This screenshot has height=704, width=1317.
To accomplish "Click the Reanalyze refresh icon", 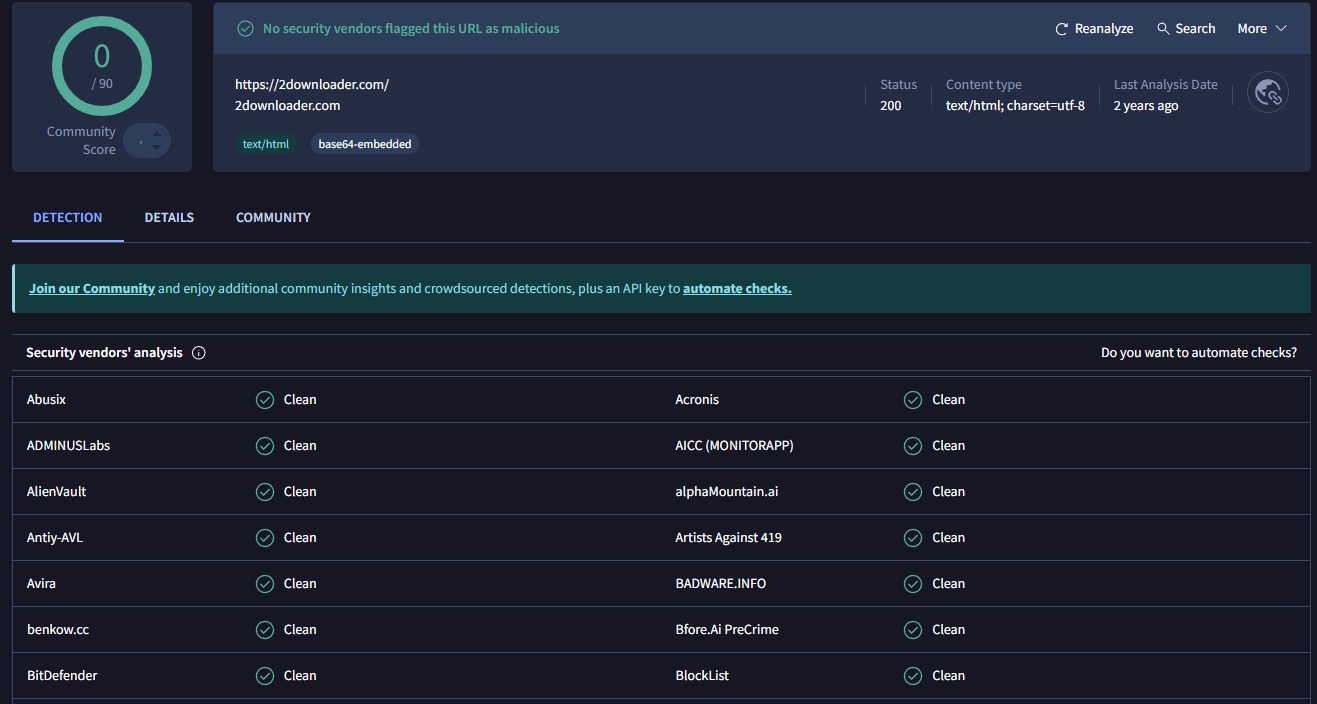I will 1062,29.
